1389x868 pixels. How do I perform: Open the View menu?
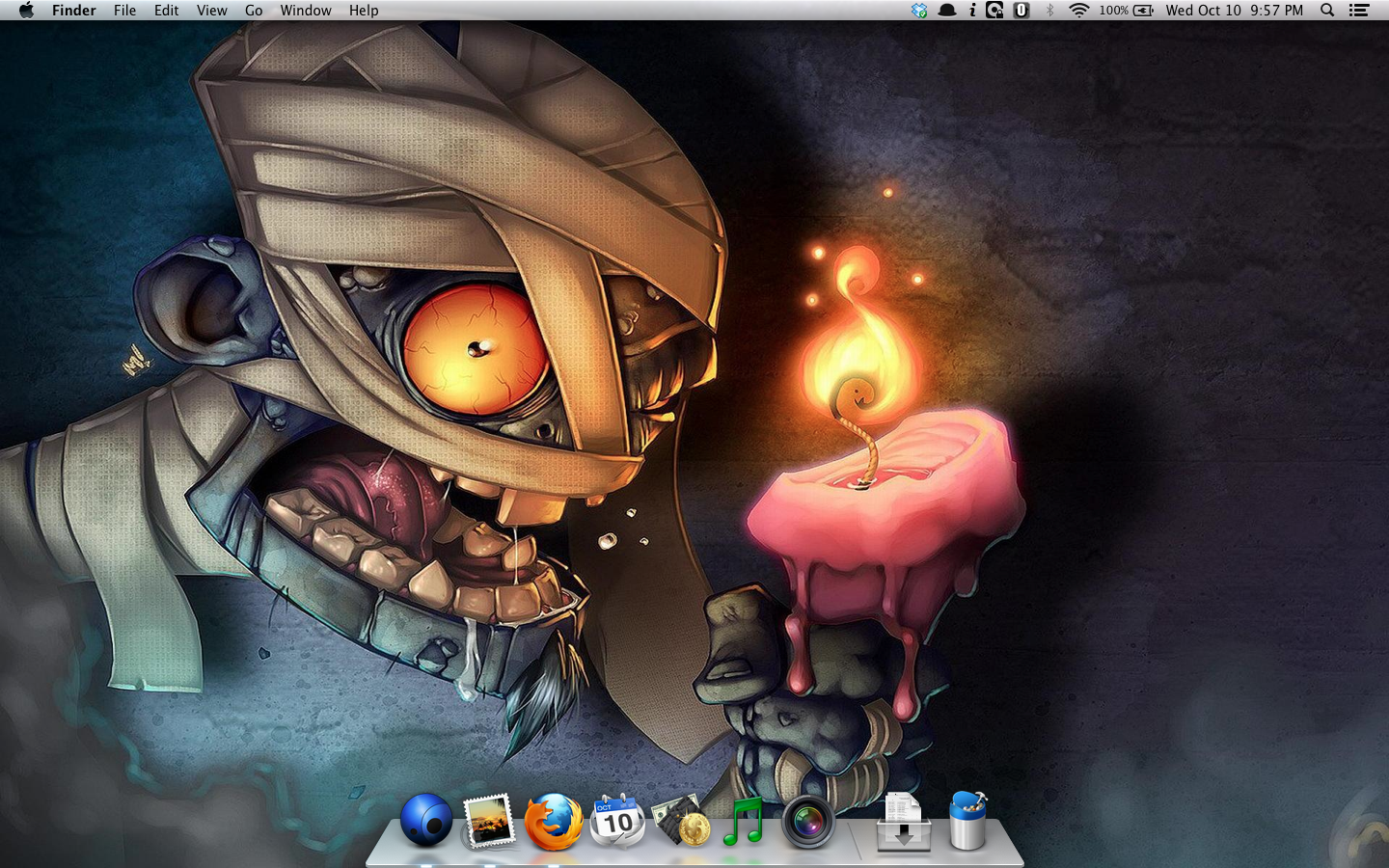tap(212, 10)
